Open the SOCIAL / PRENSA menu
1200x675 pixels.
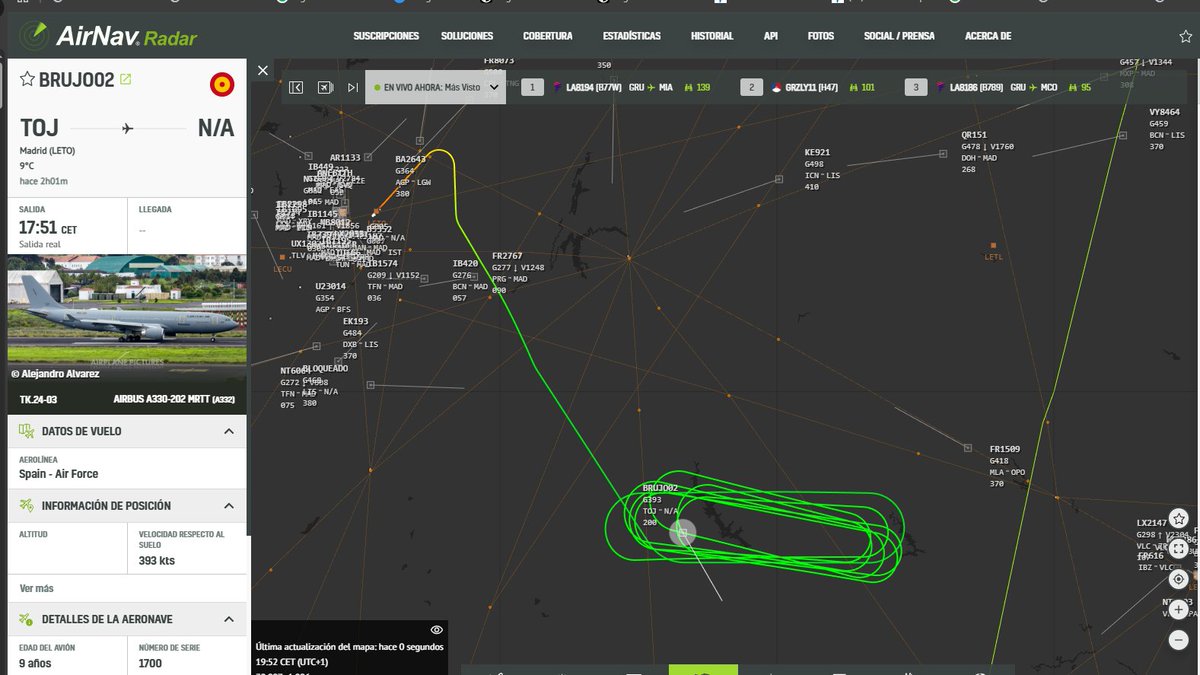899,36
